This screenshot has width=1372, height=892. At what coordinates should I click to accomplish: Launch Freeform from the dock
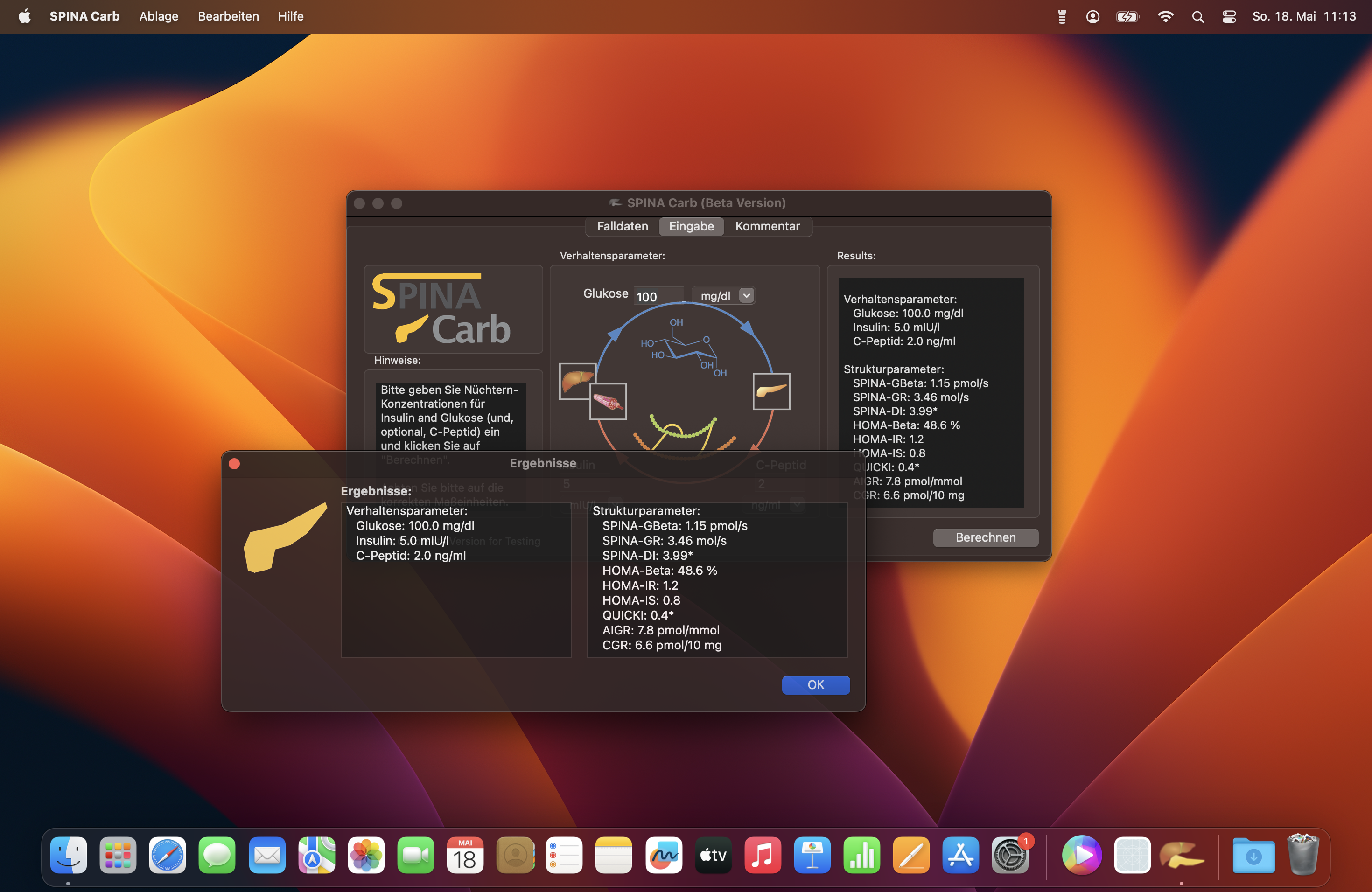664,855
